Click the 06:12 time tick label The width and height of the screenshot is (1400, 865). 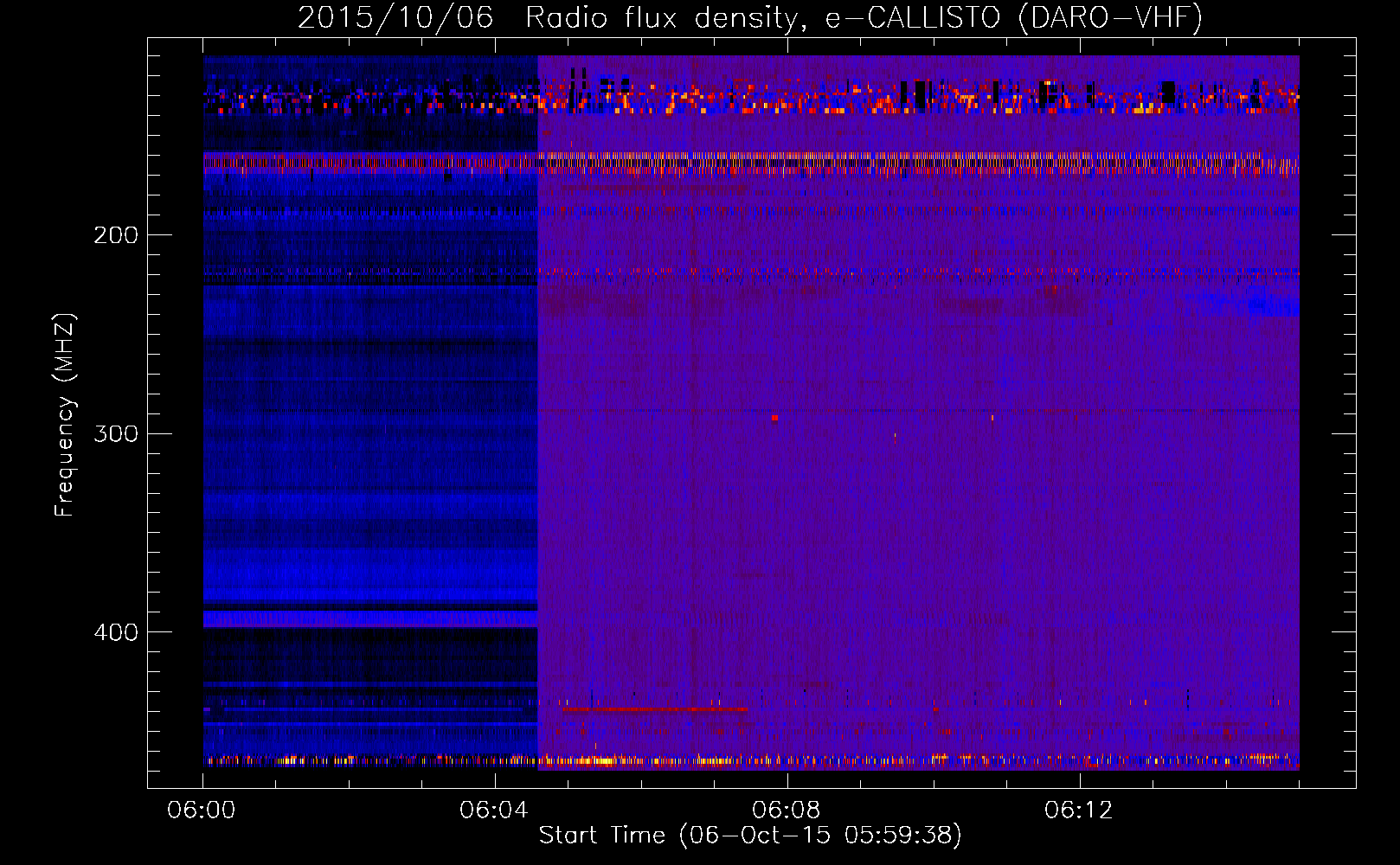click(1079, 811)
